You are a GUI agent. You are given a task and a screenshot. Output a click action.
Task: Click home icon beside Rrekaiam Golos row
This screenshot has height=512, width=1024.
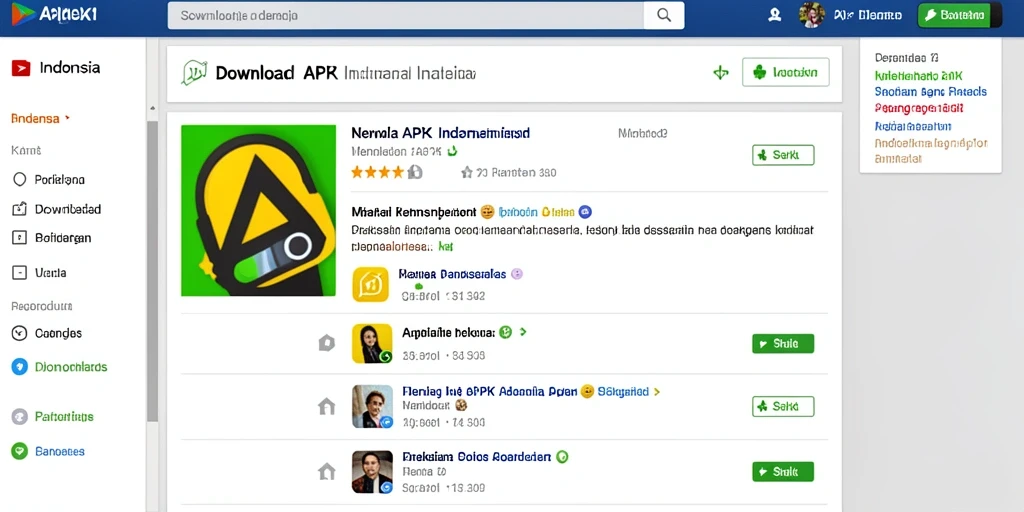pos(326,471)
